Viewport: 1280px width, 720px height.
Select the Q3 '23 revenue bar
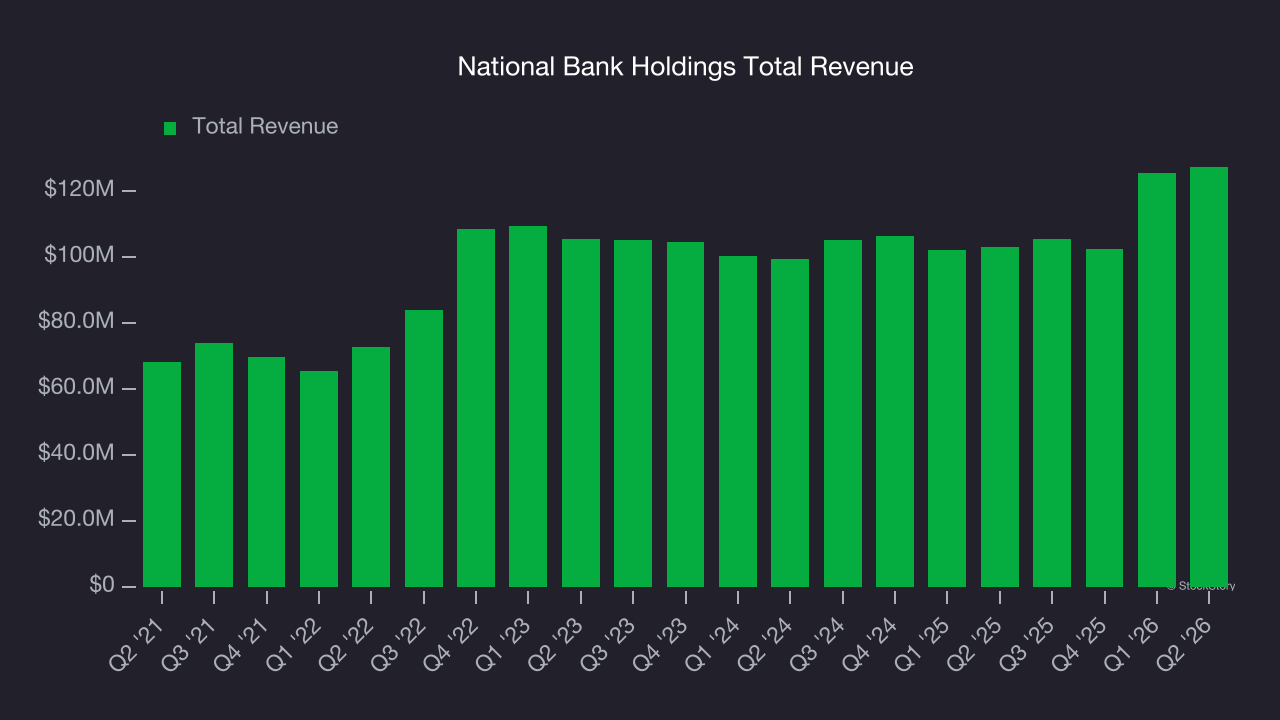click(x=633, y=413)
